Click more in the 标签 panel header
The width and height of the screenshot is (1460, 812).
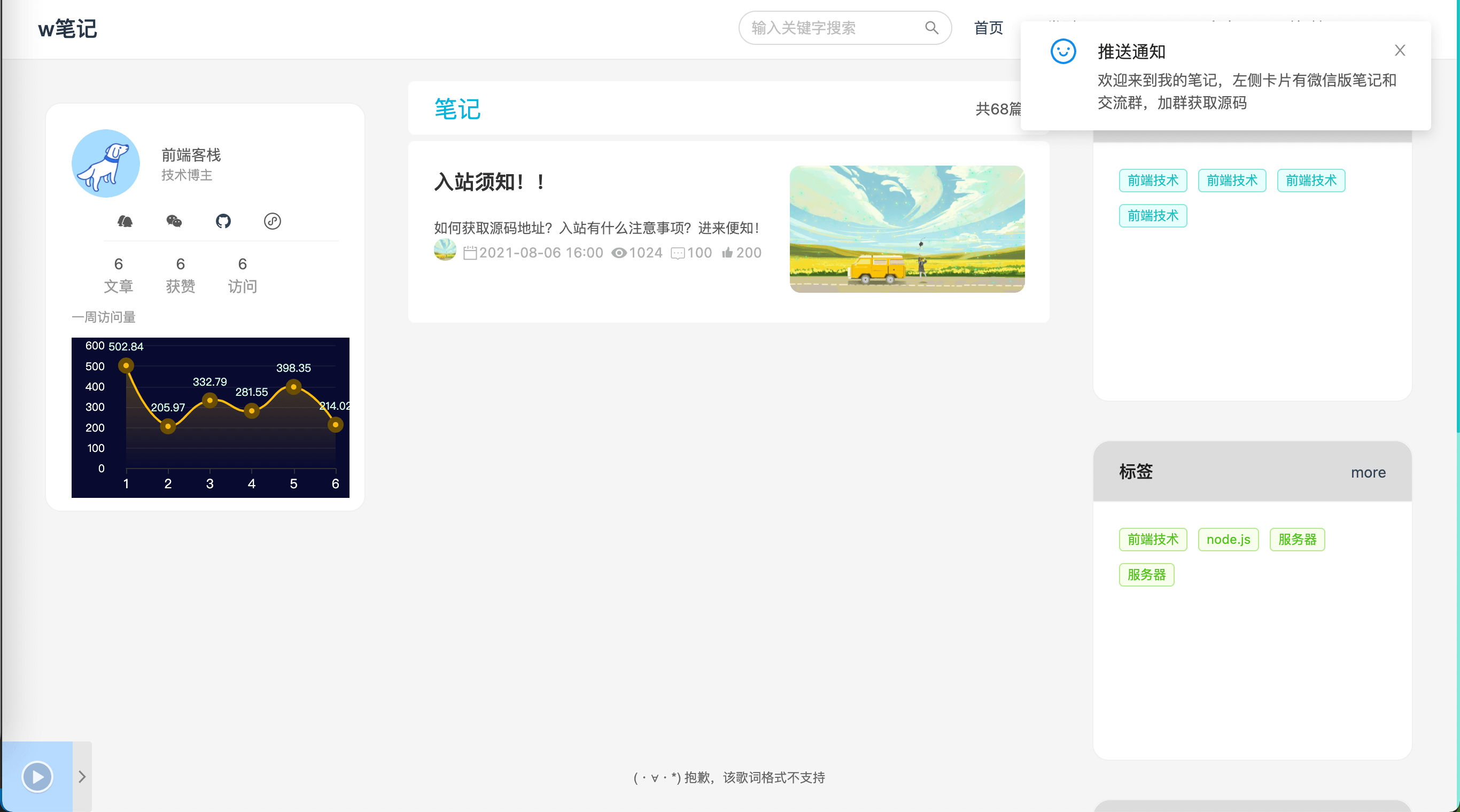click(1368, 472)
